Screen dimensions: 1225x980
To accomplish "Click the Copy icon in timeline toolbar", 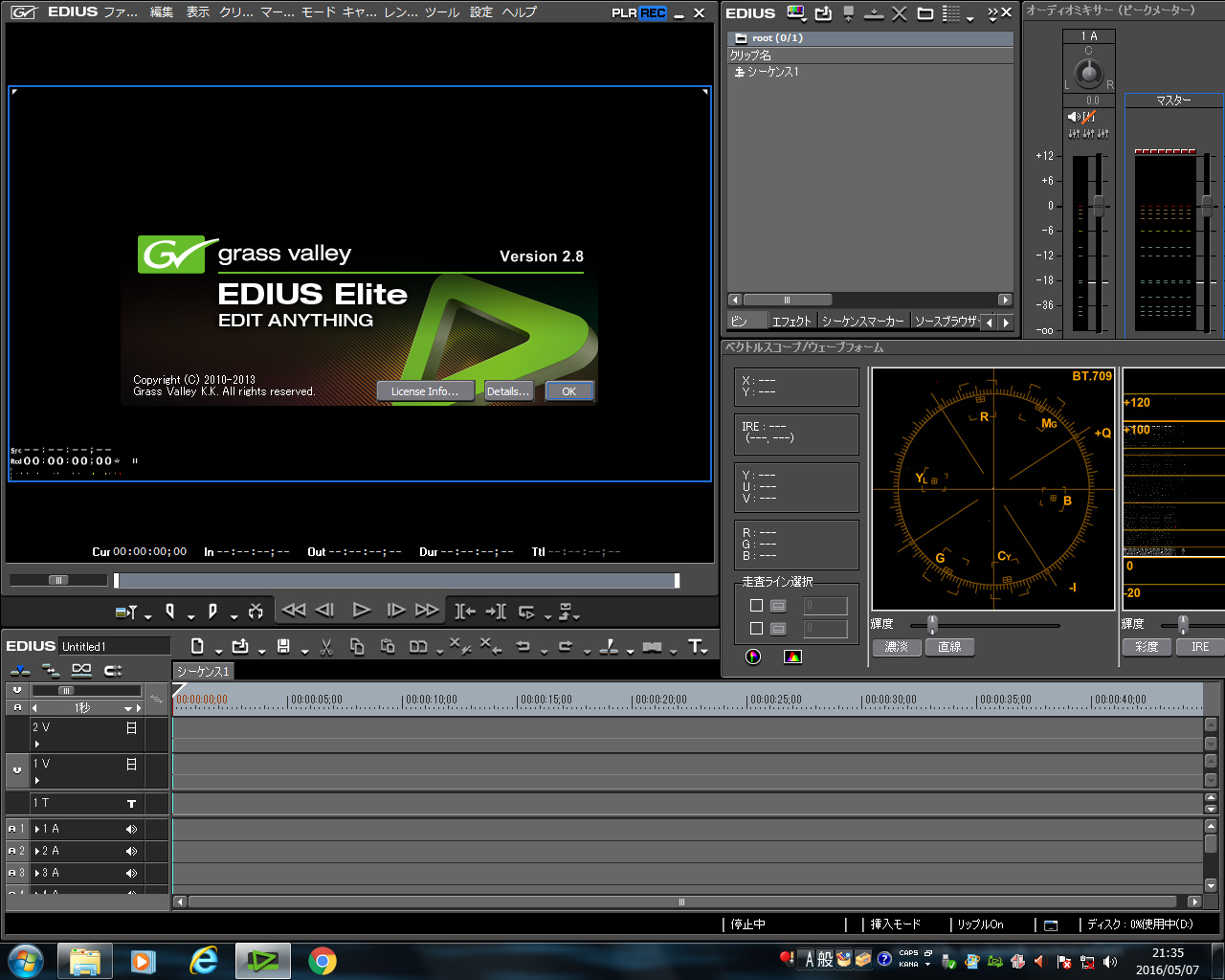I will click(x=357, y=647).
